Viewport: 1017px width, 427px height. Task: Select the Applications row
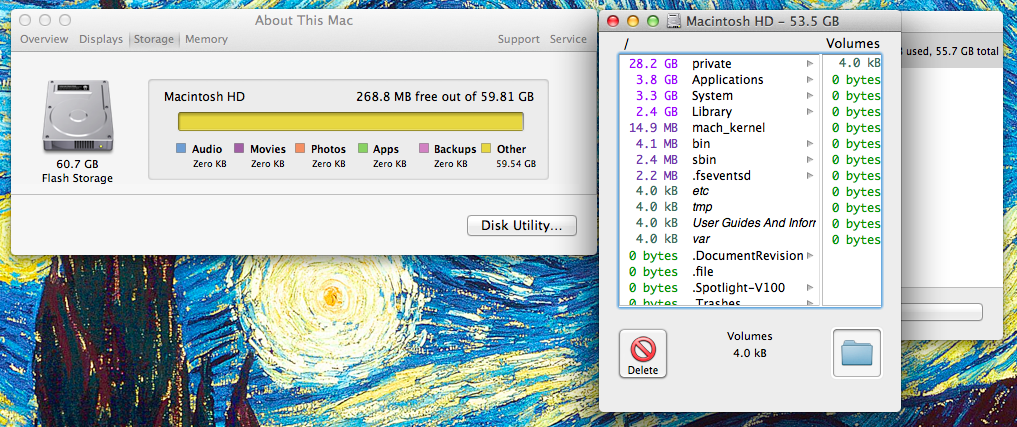click(719, 79)
